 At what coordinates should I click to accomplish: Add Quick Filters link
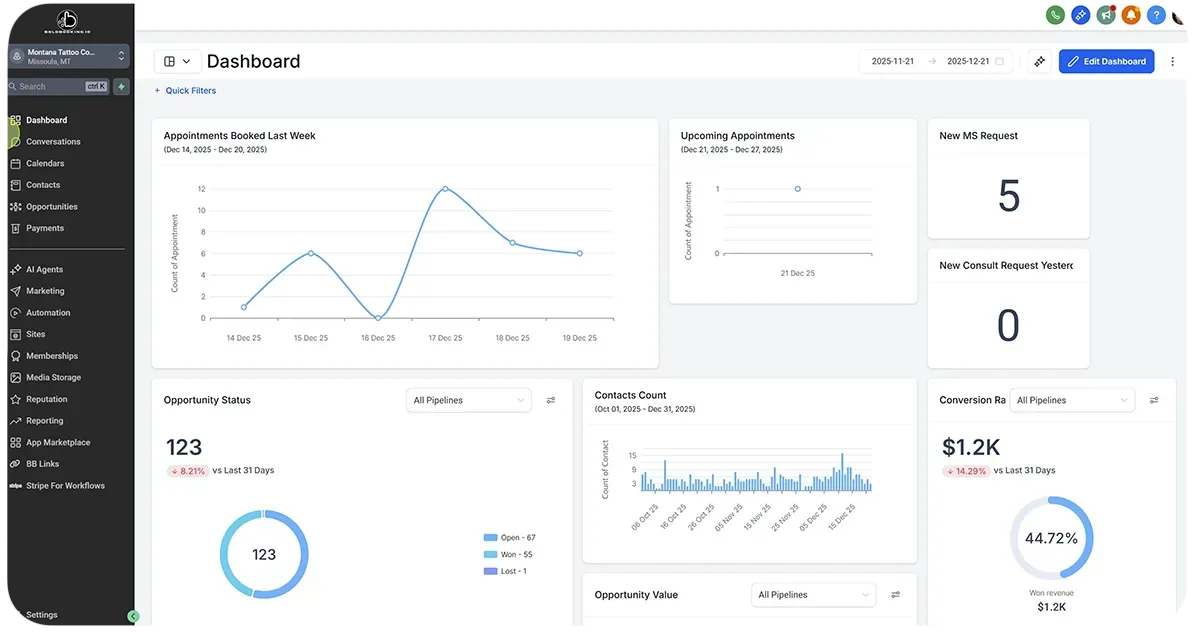pos(185,91)
